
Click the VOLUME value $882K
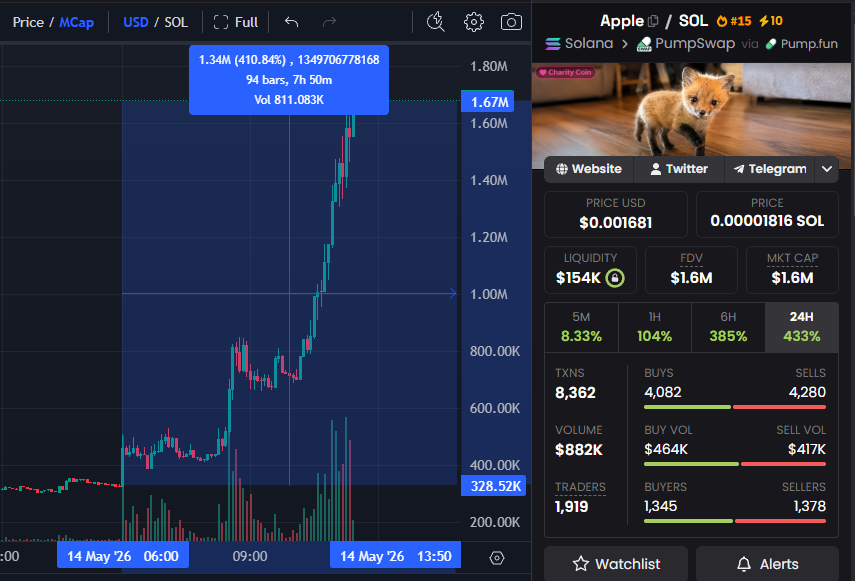pyautogui.click(x=579, y=450)
